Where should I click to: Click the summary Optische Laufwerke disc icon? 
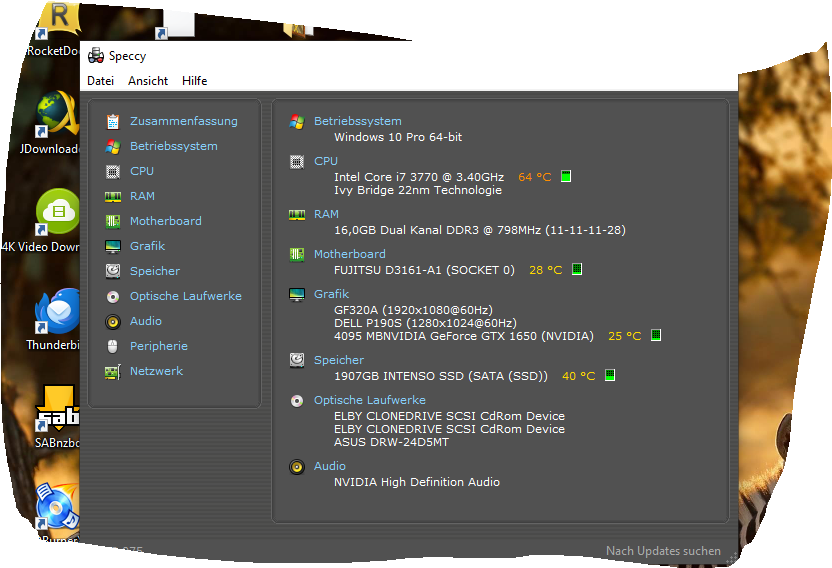[297, 401]
